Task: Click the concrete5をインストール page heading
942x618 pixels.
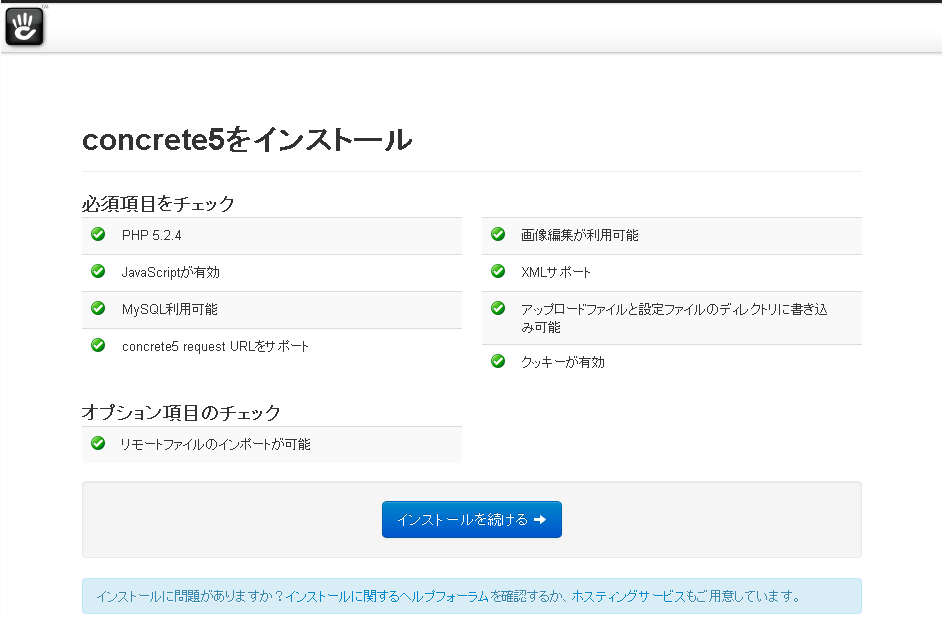Action: (246, 140)
